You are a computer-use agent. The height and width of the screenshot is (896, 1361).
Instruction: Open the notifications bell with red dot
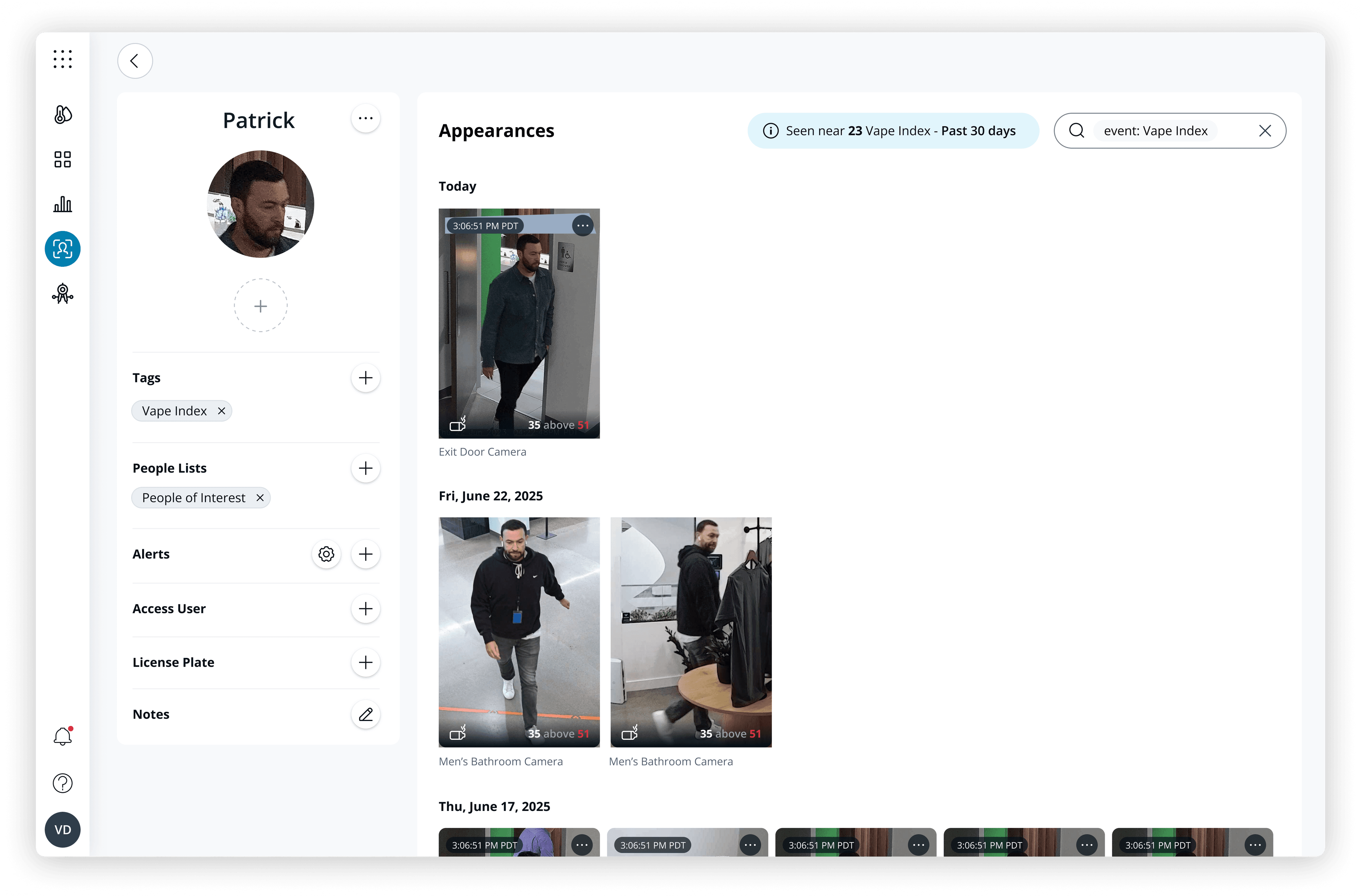(62, 737)
